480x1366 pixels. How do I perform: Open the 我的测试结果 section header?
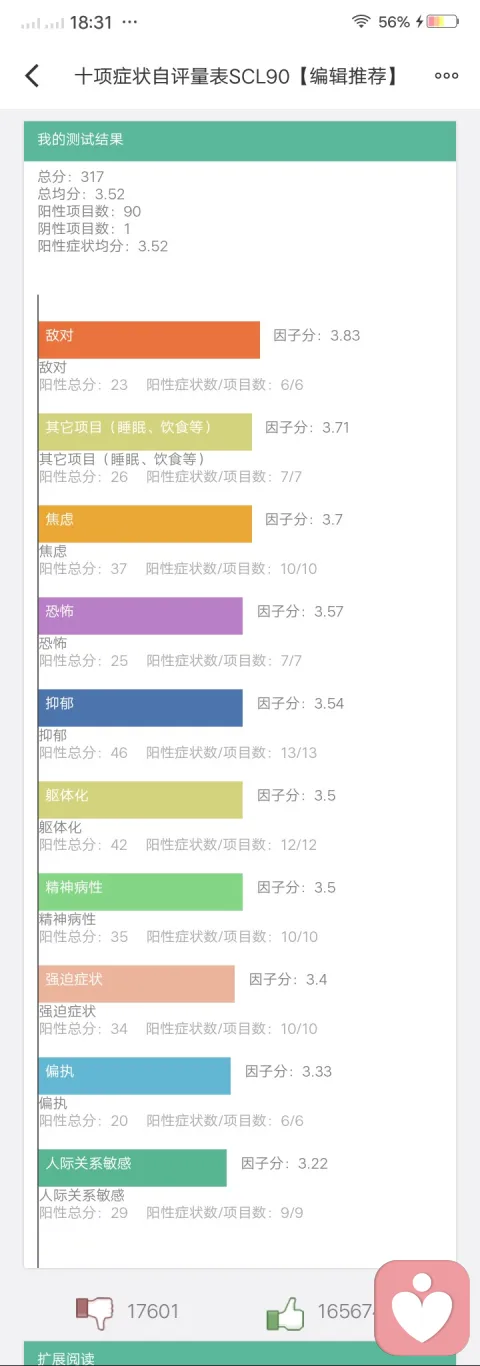pos(240,140)
